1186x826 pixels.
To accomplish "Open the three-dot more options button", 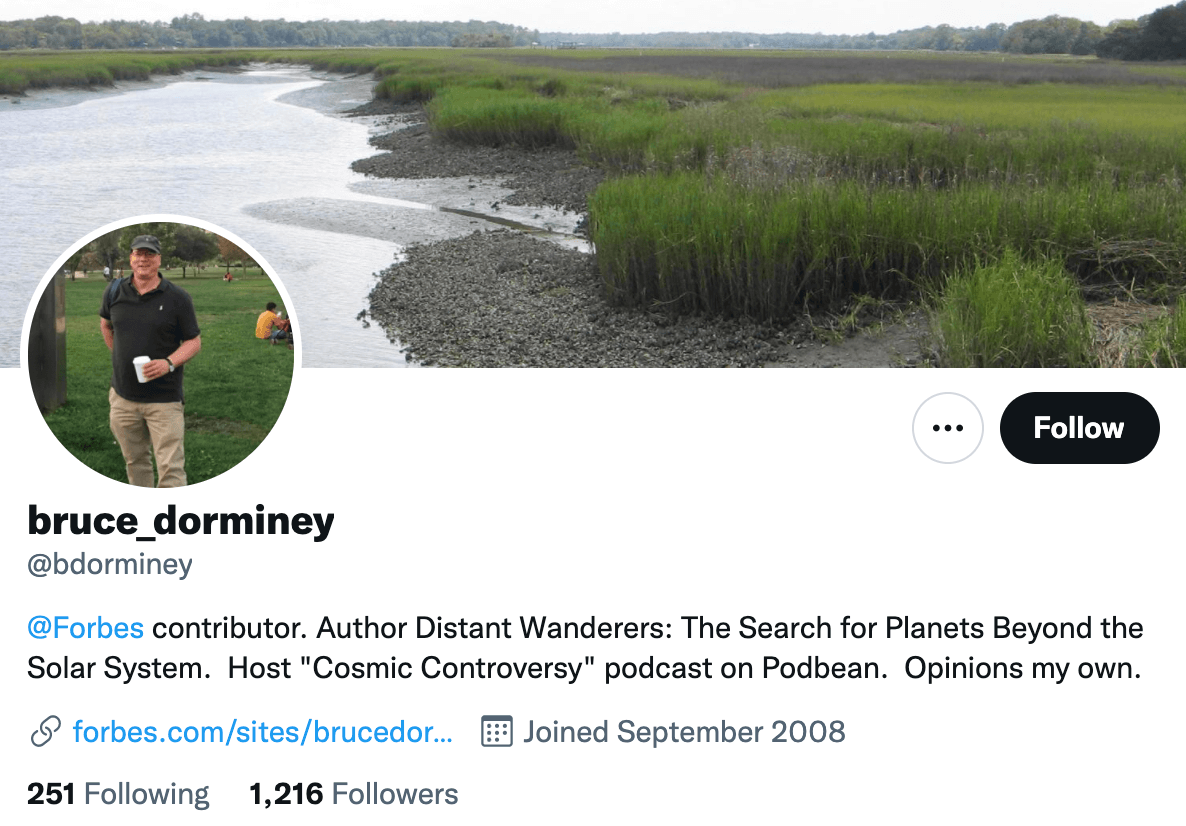I will click(947, 428).
